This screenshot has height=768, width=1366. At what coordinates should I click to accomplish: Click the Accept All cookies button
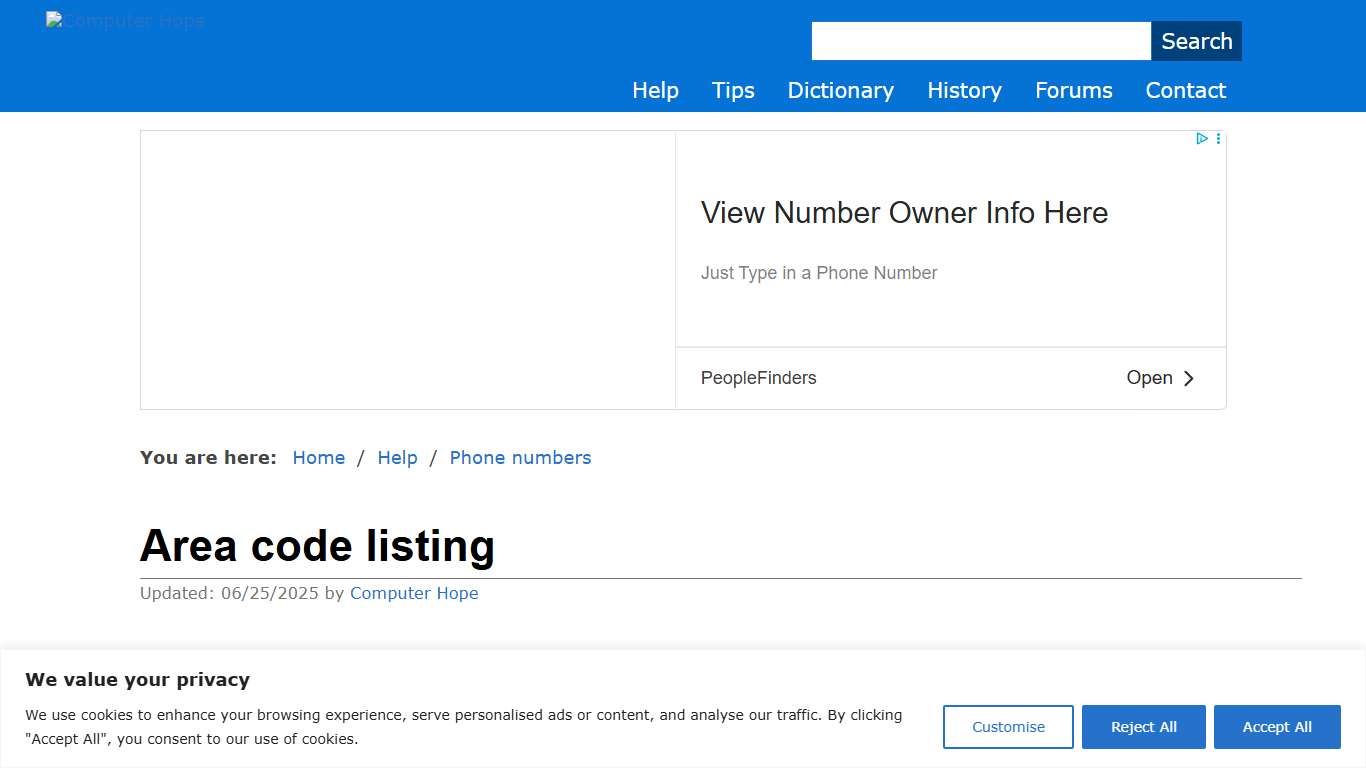(1277, 727)
